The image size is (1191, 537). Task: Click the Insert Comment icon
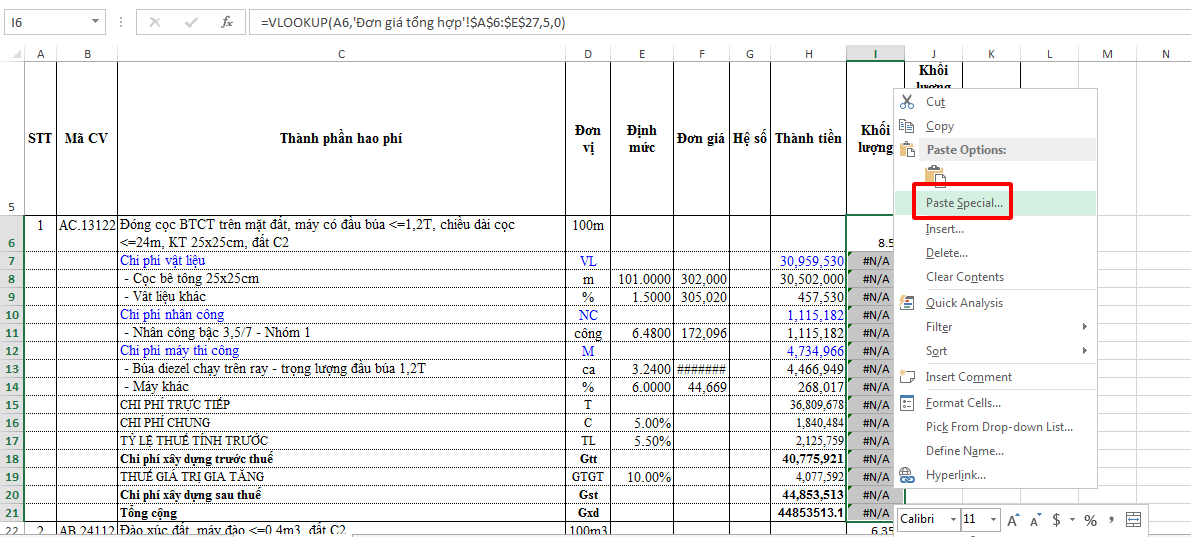907,377
